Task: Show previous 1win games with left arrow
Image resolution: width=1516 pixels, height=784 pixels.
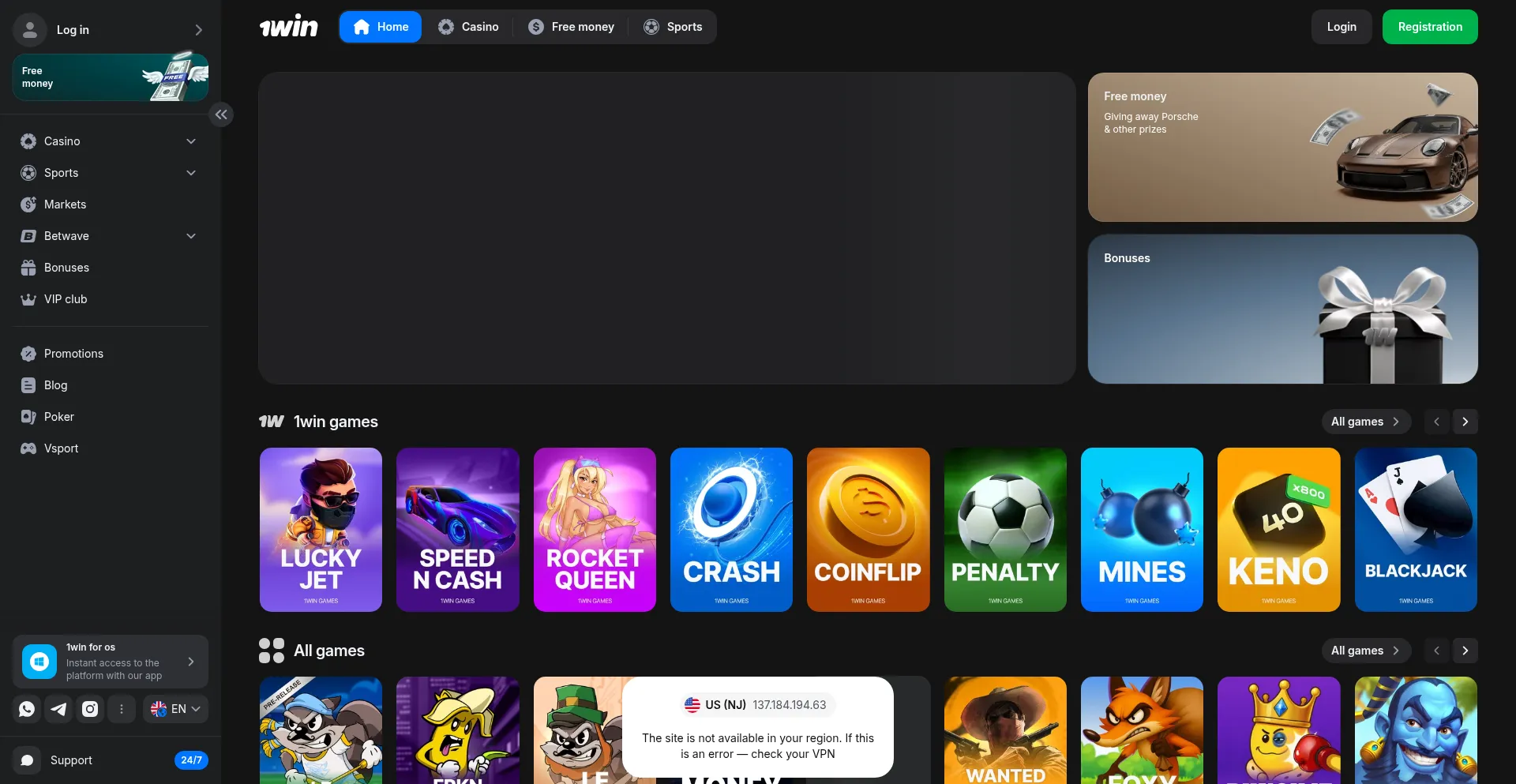Action: (x=1437, y=422)
